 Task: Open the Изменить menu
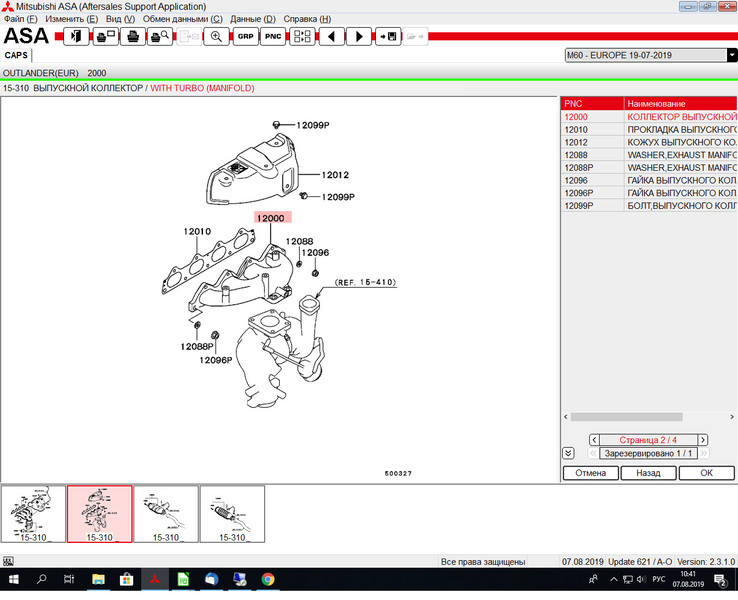(72, 19)
